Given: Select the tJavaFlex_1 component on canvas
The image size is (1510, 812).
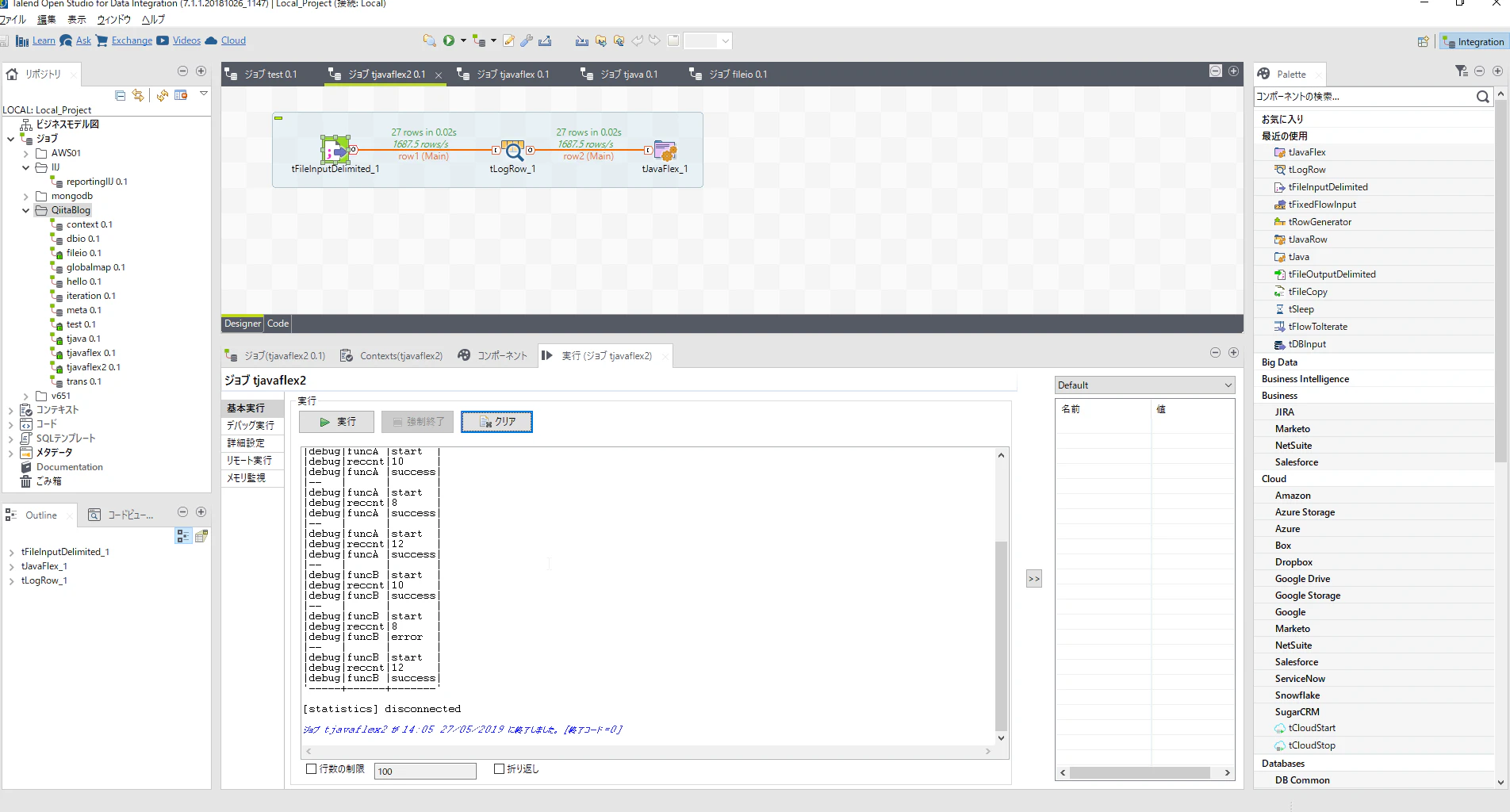Looking at the screenshot, I should point(665,150).
